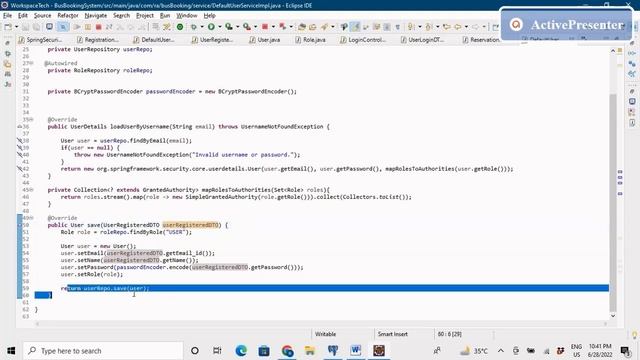This screenshot has height=360, width=640.
Task: Open Google Chrome from the taskbar
Action: tap(287, 351)
